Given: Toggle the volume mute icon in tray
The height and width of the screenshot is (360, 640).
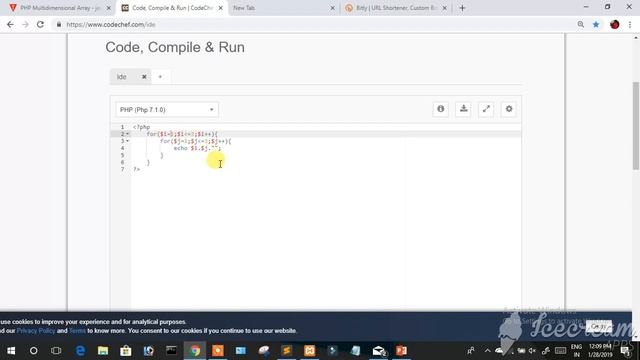Looking at the screenshot, I should tap(532, 351).
